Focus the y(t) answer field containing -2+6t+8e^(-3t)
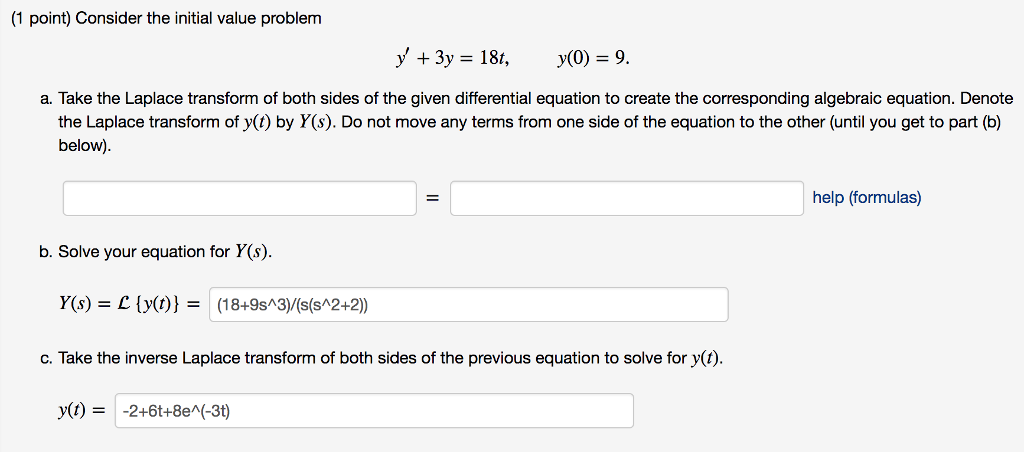The height and width of the screenshot is (452, 1024). click(374, 411)
